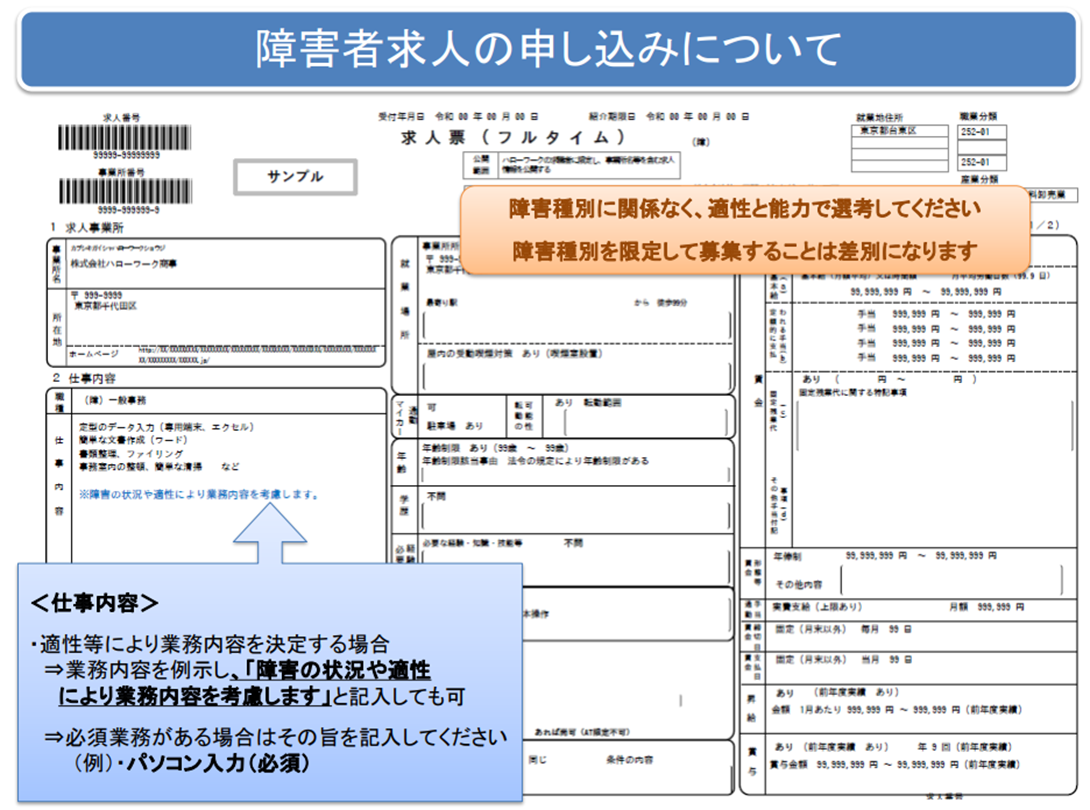The width and height of the screenshot is (1090, 810).
Task: Click the 駐車場 あり entry
Action: click(455, 425)
